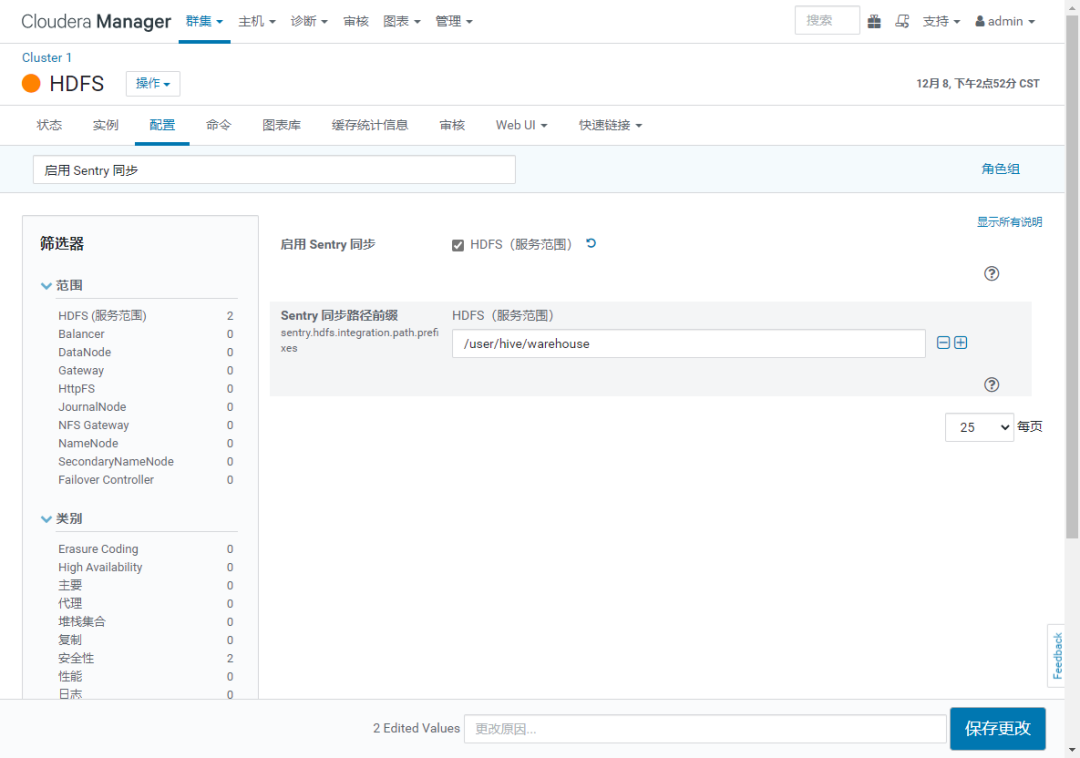Screen dimensions: 1080x758
Task: Click the /user/hive/warehouse path input
Action: [x=688, y=344]
